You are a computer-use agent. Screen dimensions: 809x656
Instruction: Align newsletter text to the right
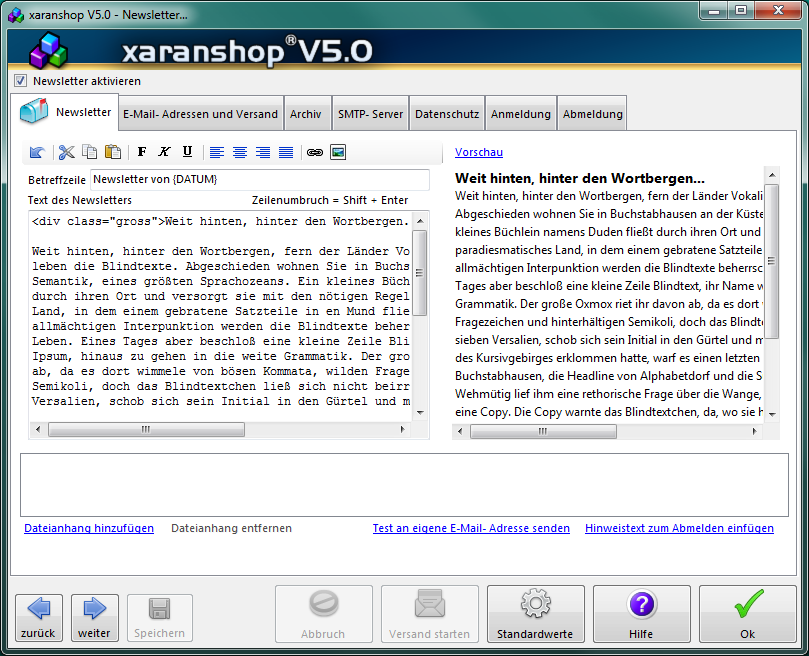(x=263, y=152)
